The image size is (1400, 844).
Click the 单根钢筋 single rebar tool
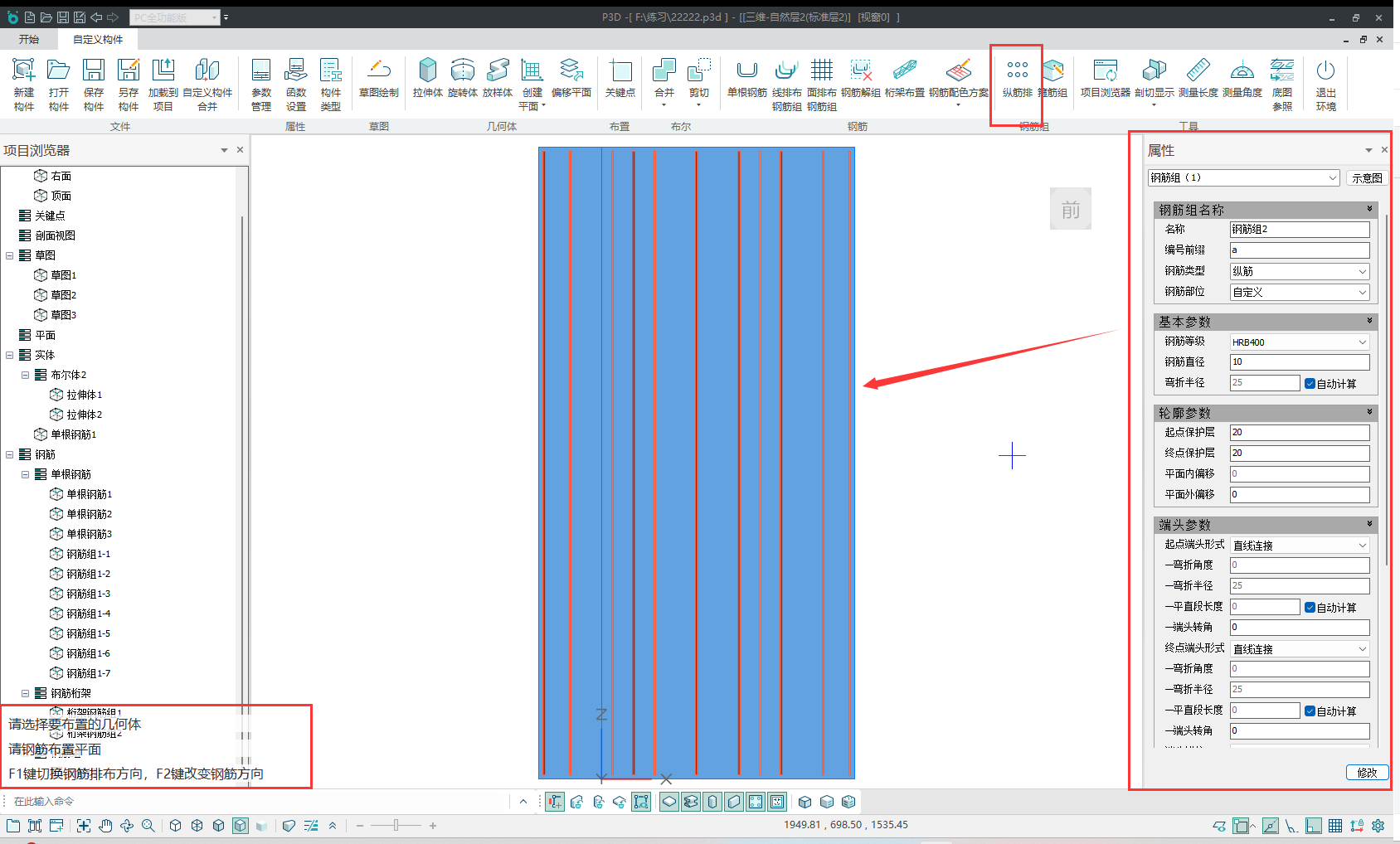pyautogui.click(x=746, y=71)
